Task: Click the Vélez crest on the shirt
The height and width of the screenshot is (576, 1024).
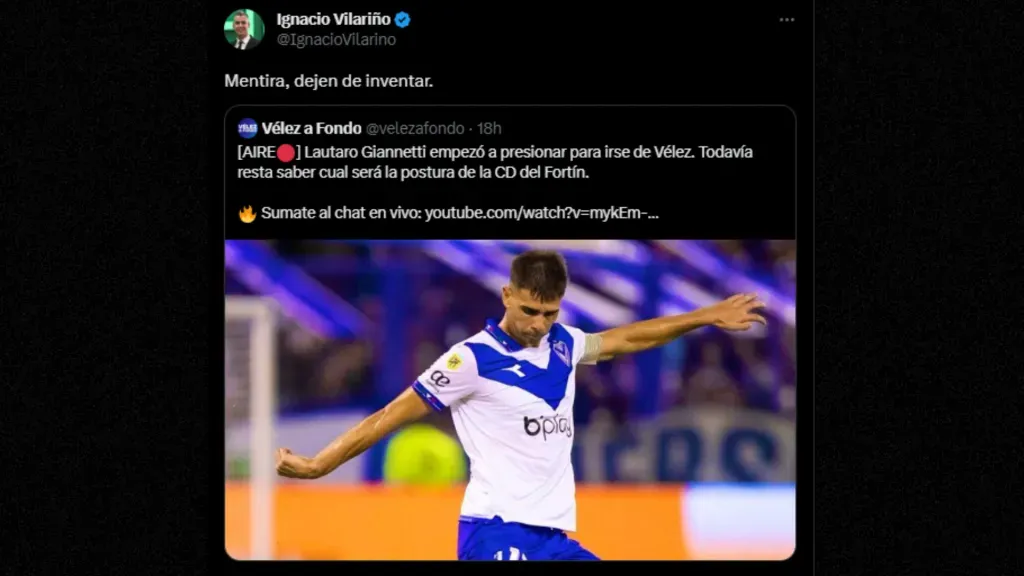Action: (561, 353)
